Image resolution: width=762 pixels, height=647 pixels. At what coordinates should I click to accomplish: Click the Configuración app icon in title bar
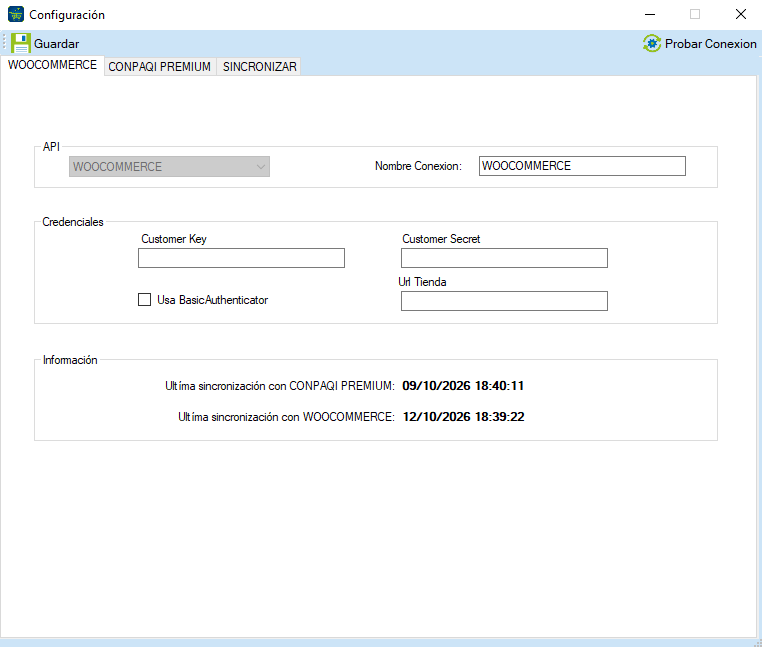point(16,15)
